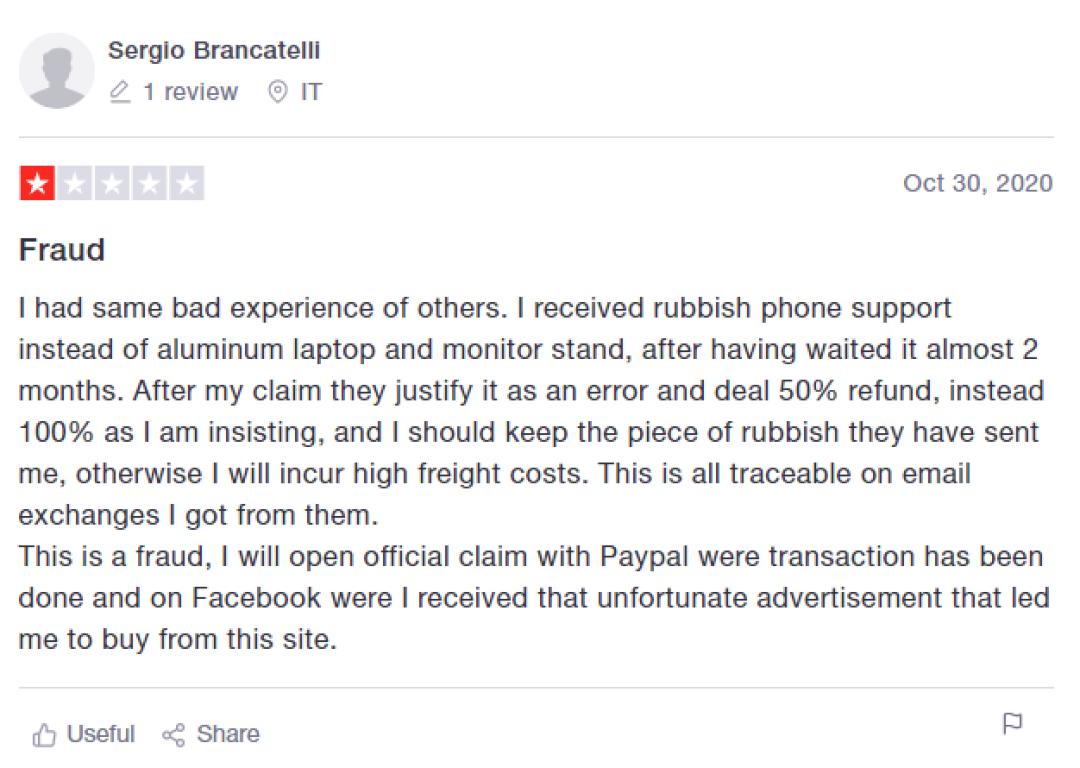
Task: Click the 'IT' country label
Action: 311,92
